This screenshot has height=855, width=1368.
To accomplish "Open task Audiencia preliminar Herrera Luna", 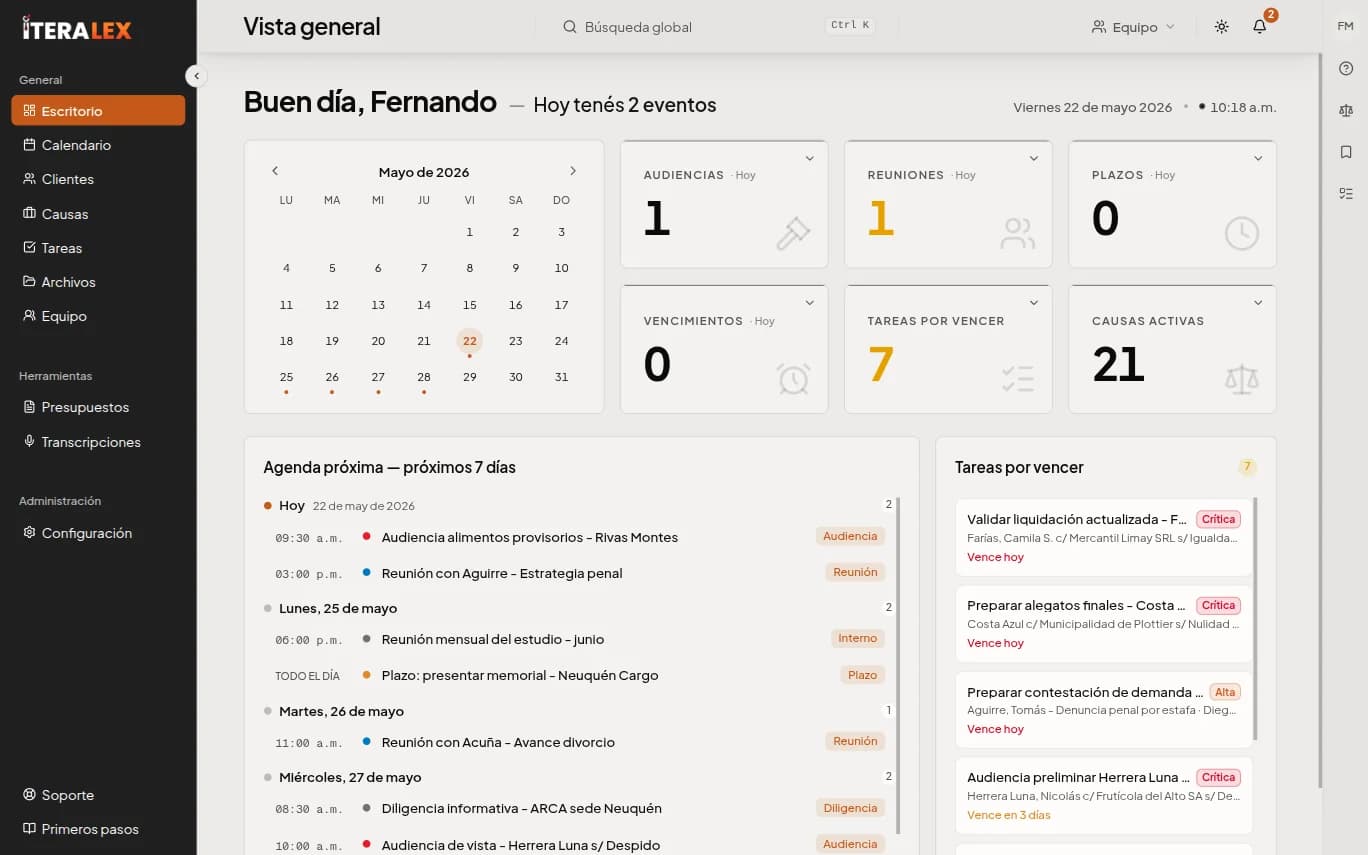I will 1104,796.
